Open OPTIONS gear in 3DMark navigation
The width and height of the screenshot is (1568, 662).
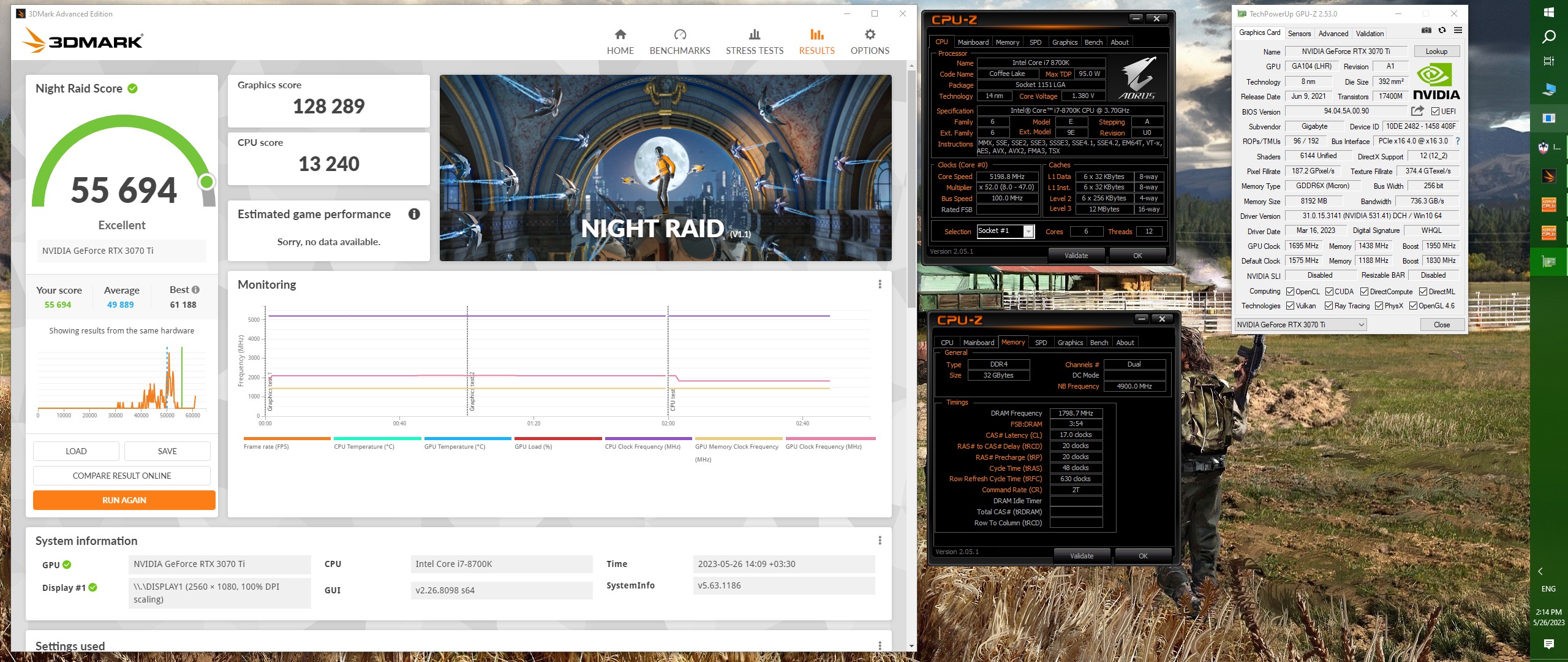870,42
